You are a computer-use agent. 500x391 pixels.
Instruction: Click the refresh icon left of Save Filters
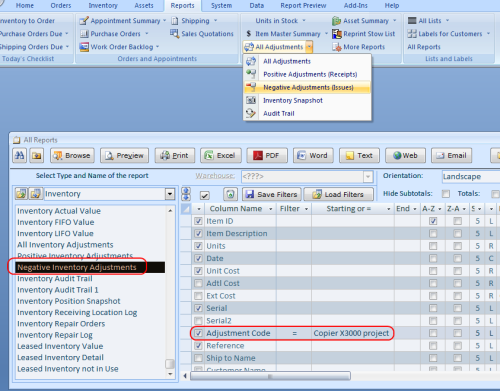click(230, 194)
